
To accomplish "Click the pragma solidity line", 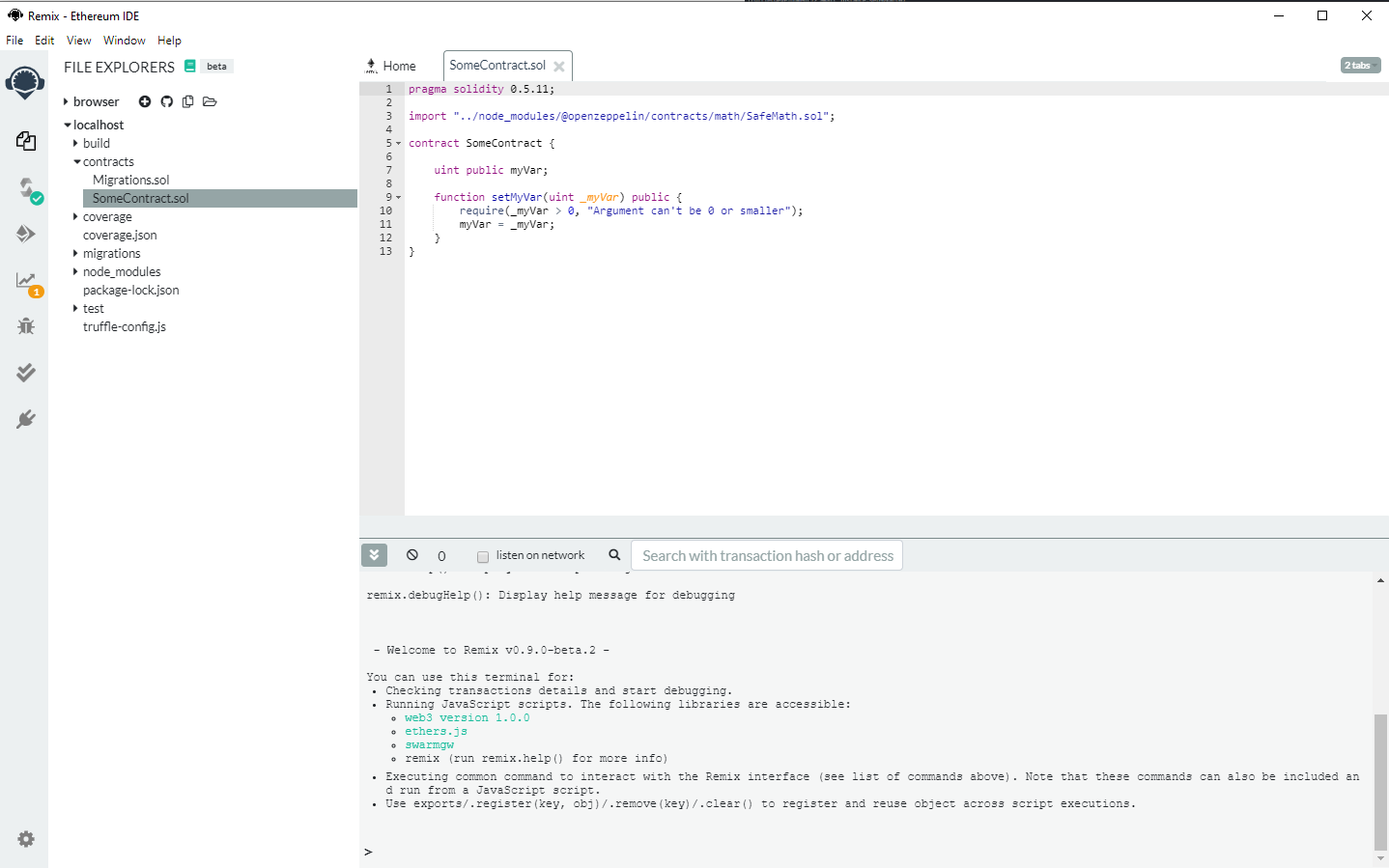I will [481, 89].
